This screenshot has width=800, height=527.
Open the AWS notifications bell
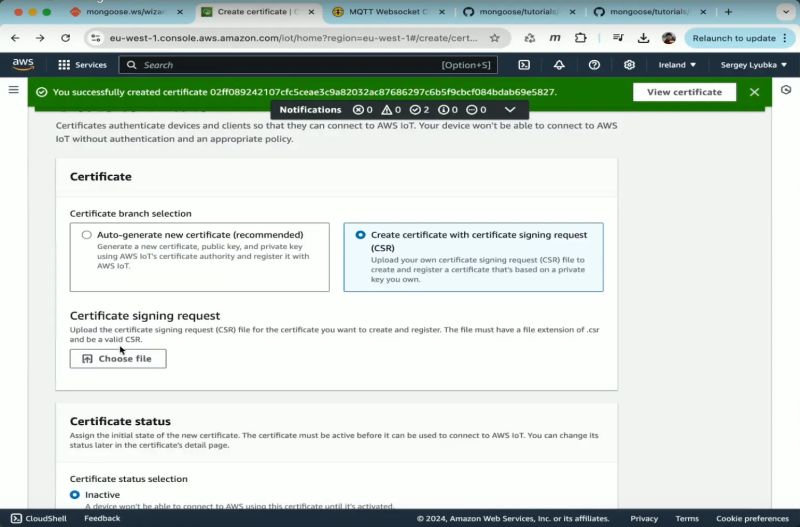pyautogui.click(x=559, y=65)
